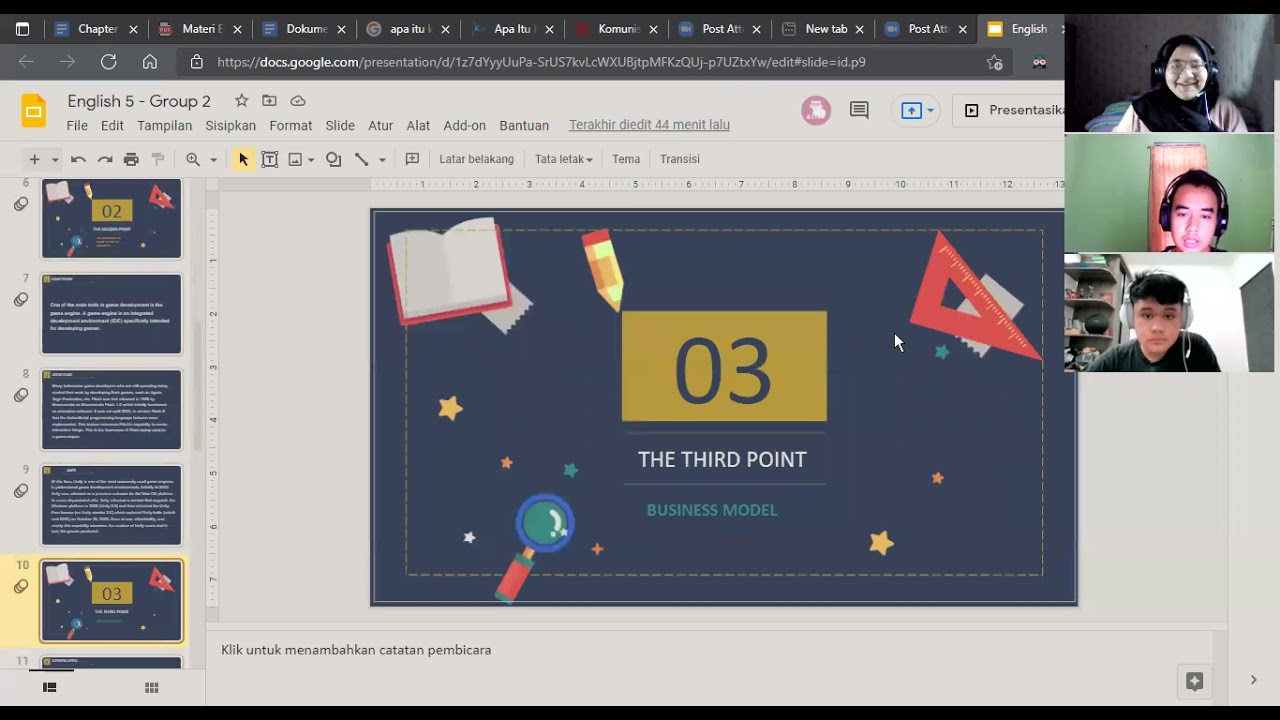Open the Sisipkan menu
1280x720 pixels.
point(231,125)
